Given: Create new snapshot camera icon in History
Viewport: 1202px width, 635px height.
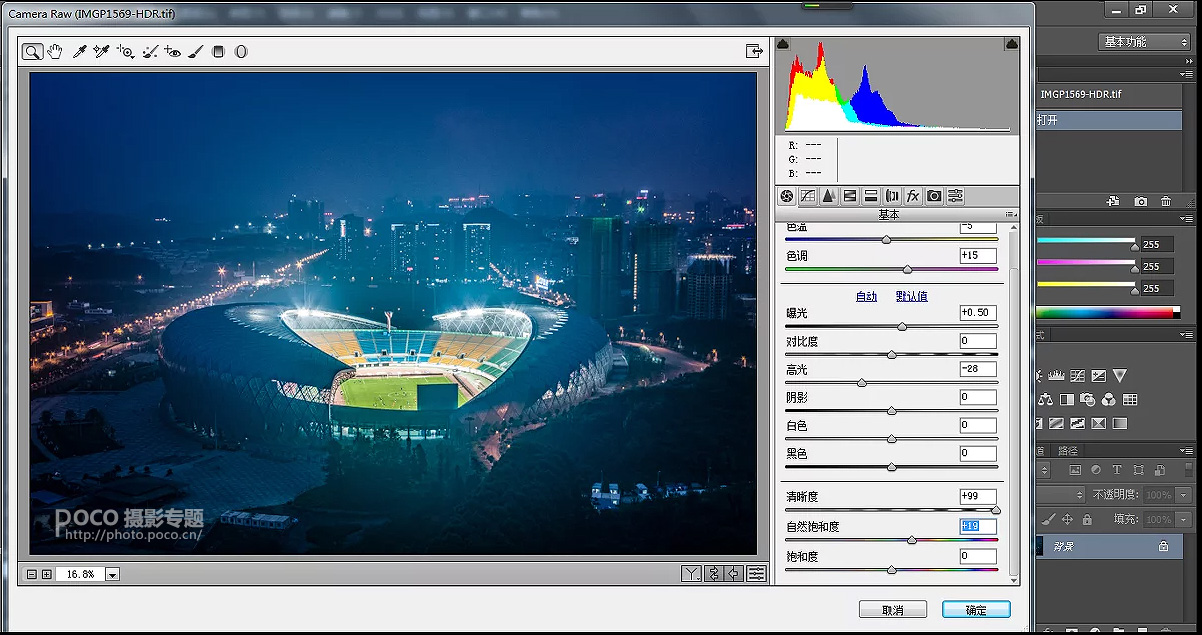Looking at the screenshot, I should 1141,201.
